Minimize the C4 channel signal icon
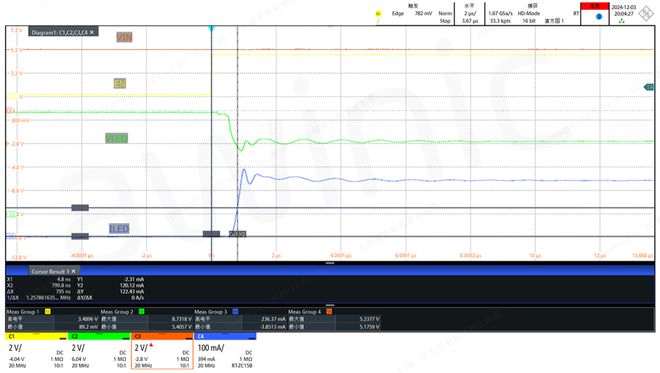 click(x=251, y=338)
